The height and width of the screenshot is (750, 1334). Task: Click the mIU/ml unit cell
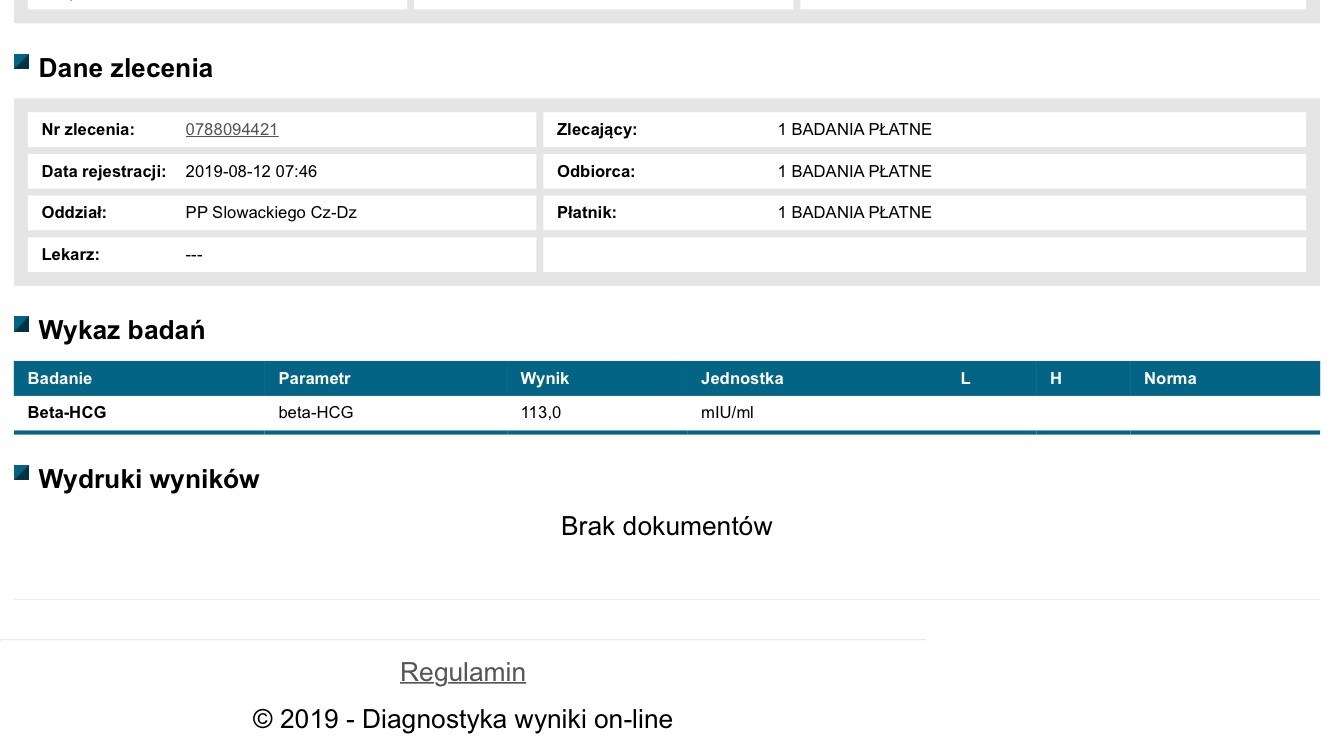727,412
